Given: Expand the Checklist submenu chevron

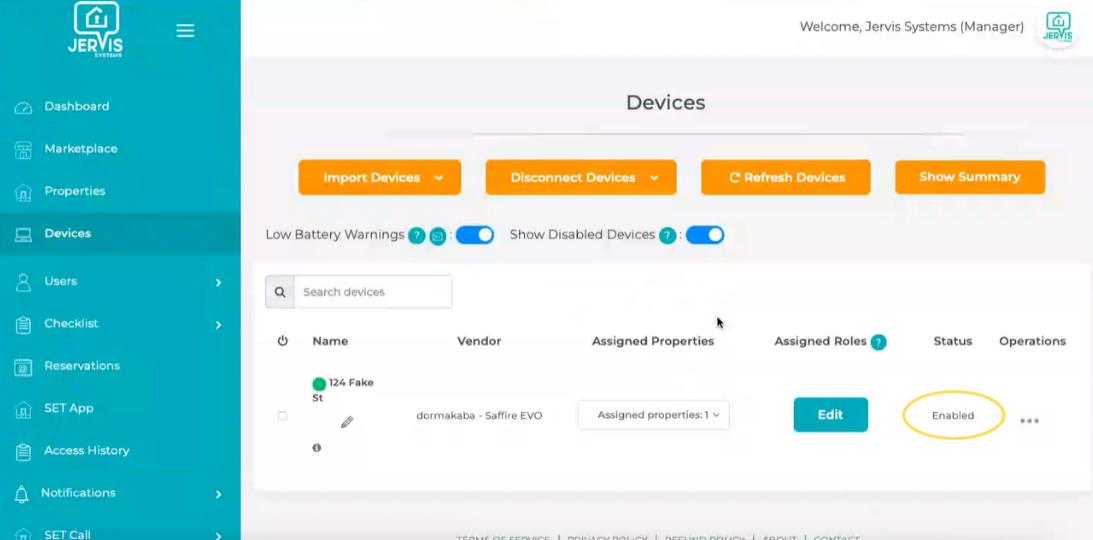Looking at the screenshot, I should (218, 325).
